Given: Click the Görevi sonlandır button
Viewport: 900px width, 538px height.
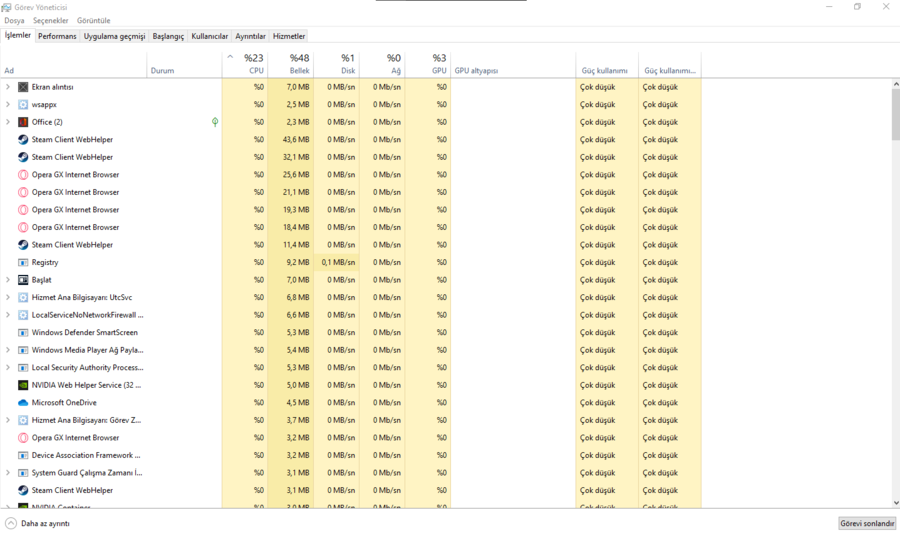Looking at the screenshot, I should click(867, 524).
